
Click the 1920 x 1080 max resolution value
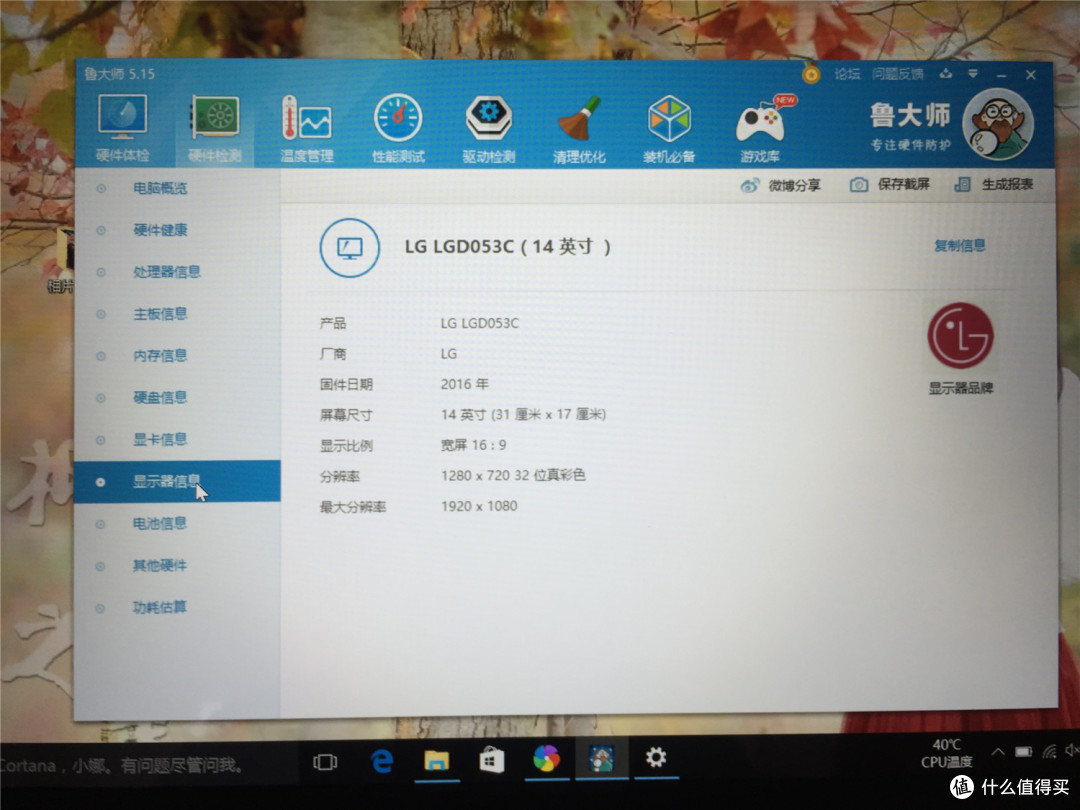tap(479, 506)
